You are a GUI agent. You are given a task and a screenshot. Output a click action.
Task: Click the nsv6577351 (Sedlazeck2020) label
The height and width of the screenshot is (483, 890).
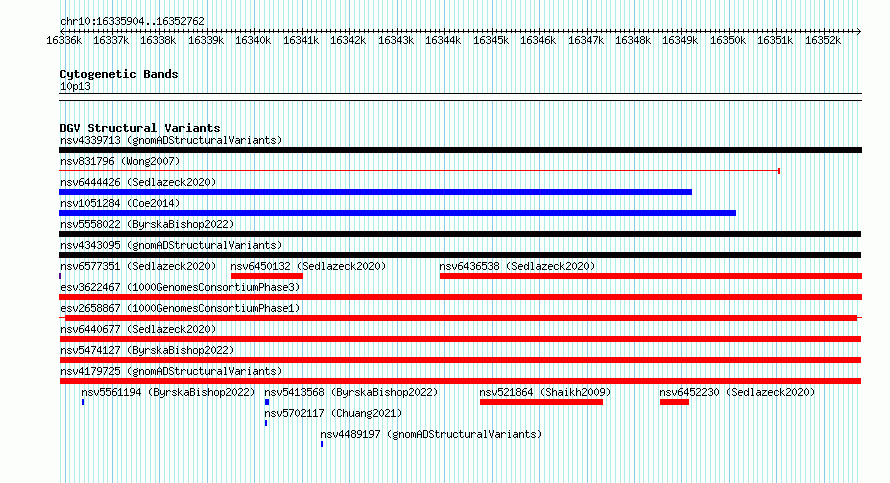[138, 266]
